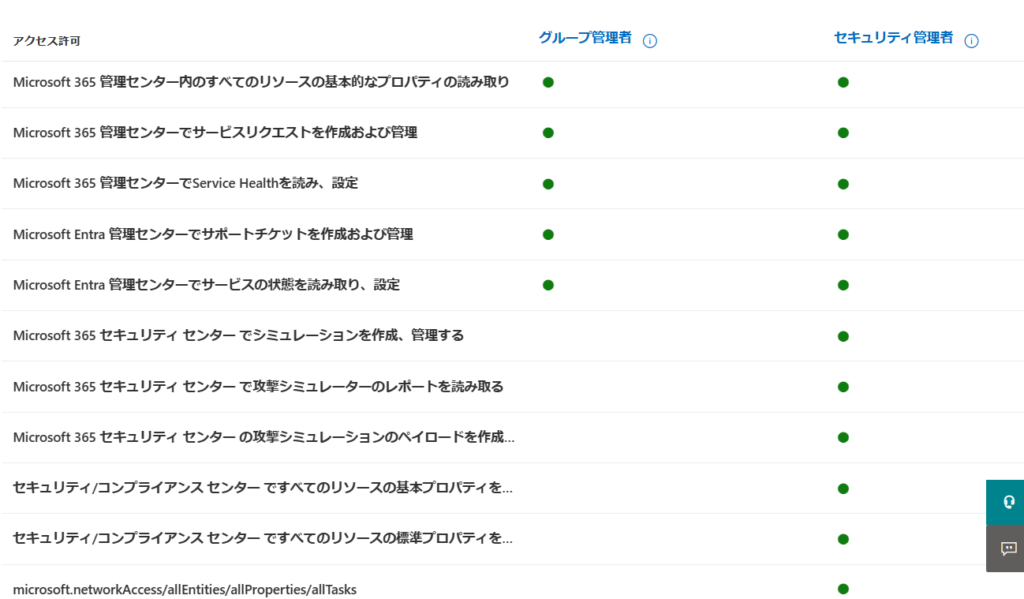This screenshot has height=599, width=1024.
Task: Click セキュリティ管理者 dot for Service Health row
Action: [843, 184]
